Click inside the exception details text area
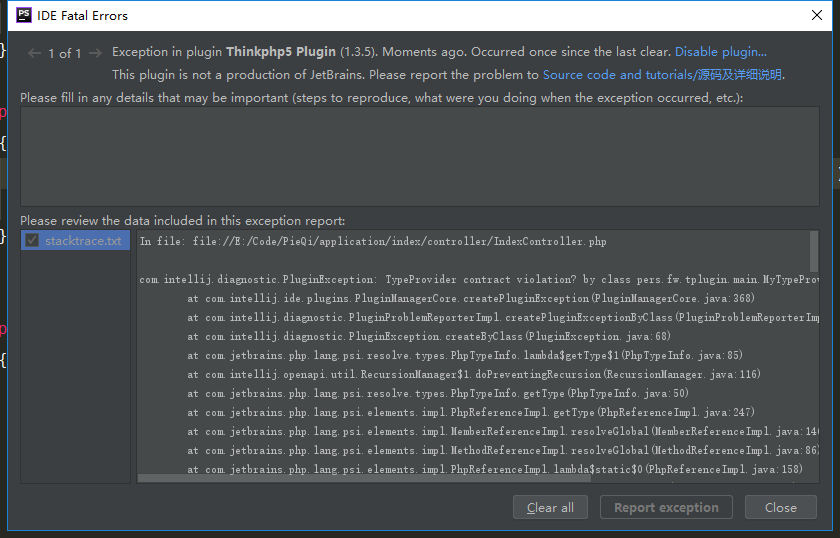 coord(419,156)
